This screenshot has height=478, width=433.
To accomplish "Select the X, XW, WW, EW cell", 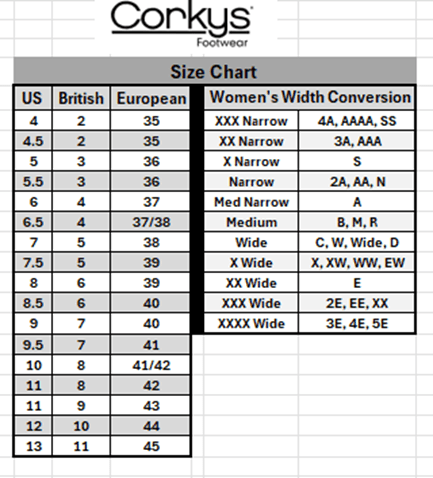I will (x=357, y=263).
